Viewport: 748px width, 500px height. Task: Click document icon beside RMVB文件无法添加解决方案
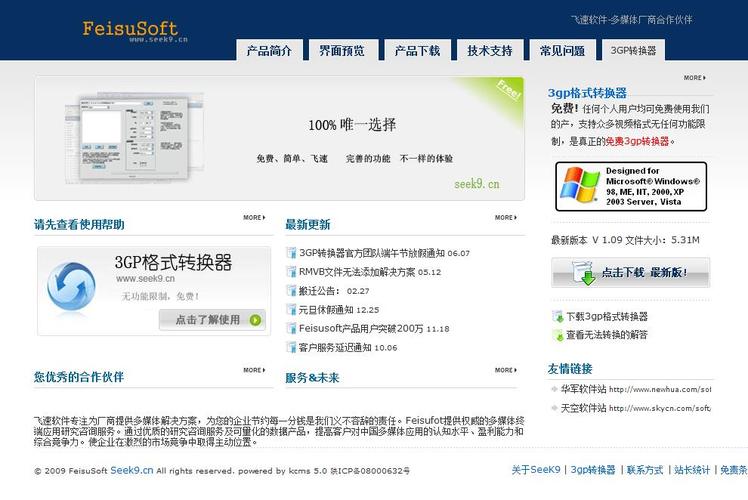(291, 272)
